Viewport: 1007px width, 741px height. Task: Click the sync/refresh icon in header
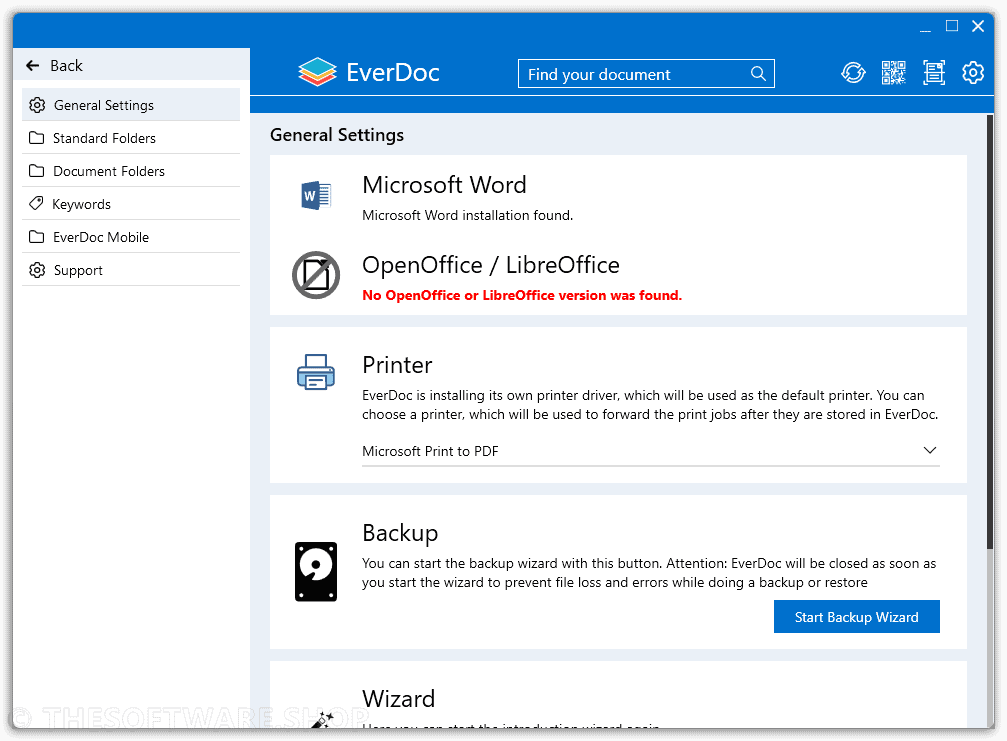[853, 73]
